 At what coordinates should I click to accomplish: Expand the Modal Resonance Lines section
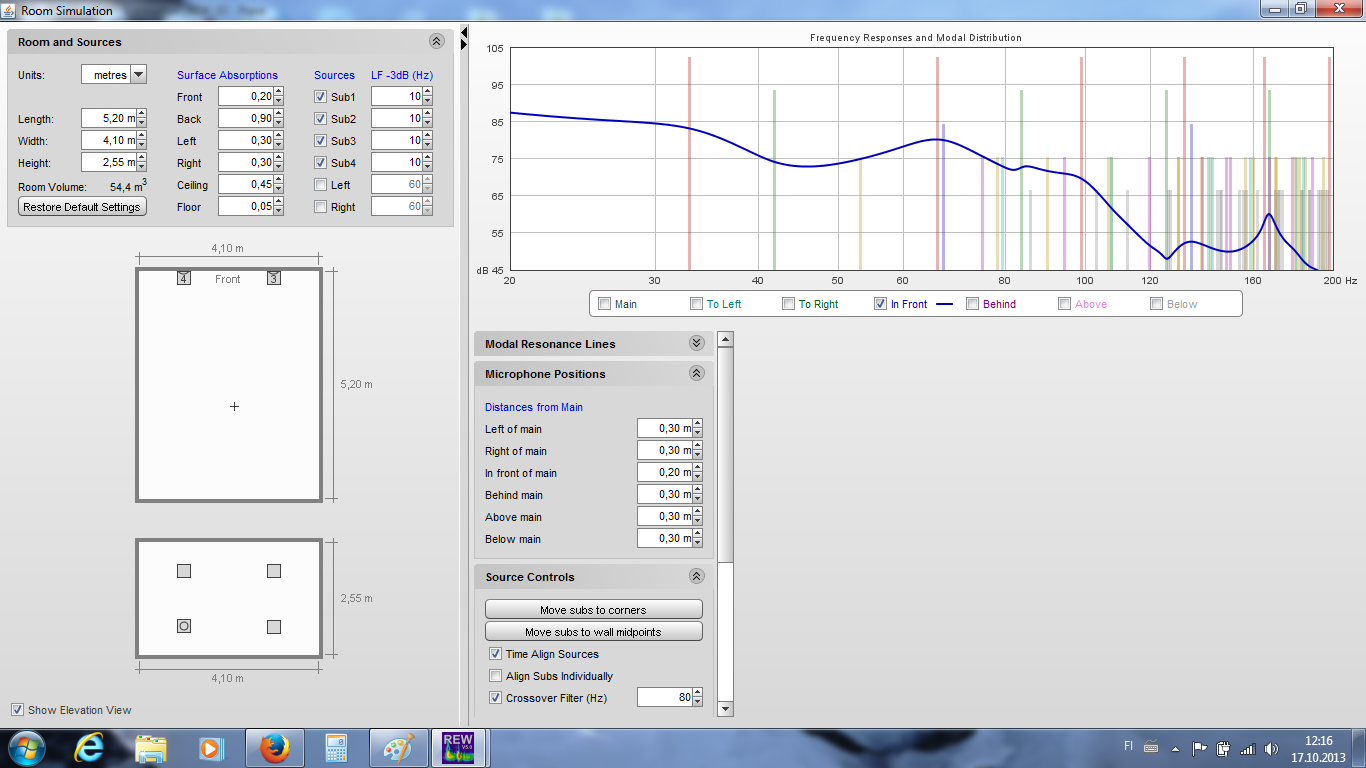(696, 343)
